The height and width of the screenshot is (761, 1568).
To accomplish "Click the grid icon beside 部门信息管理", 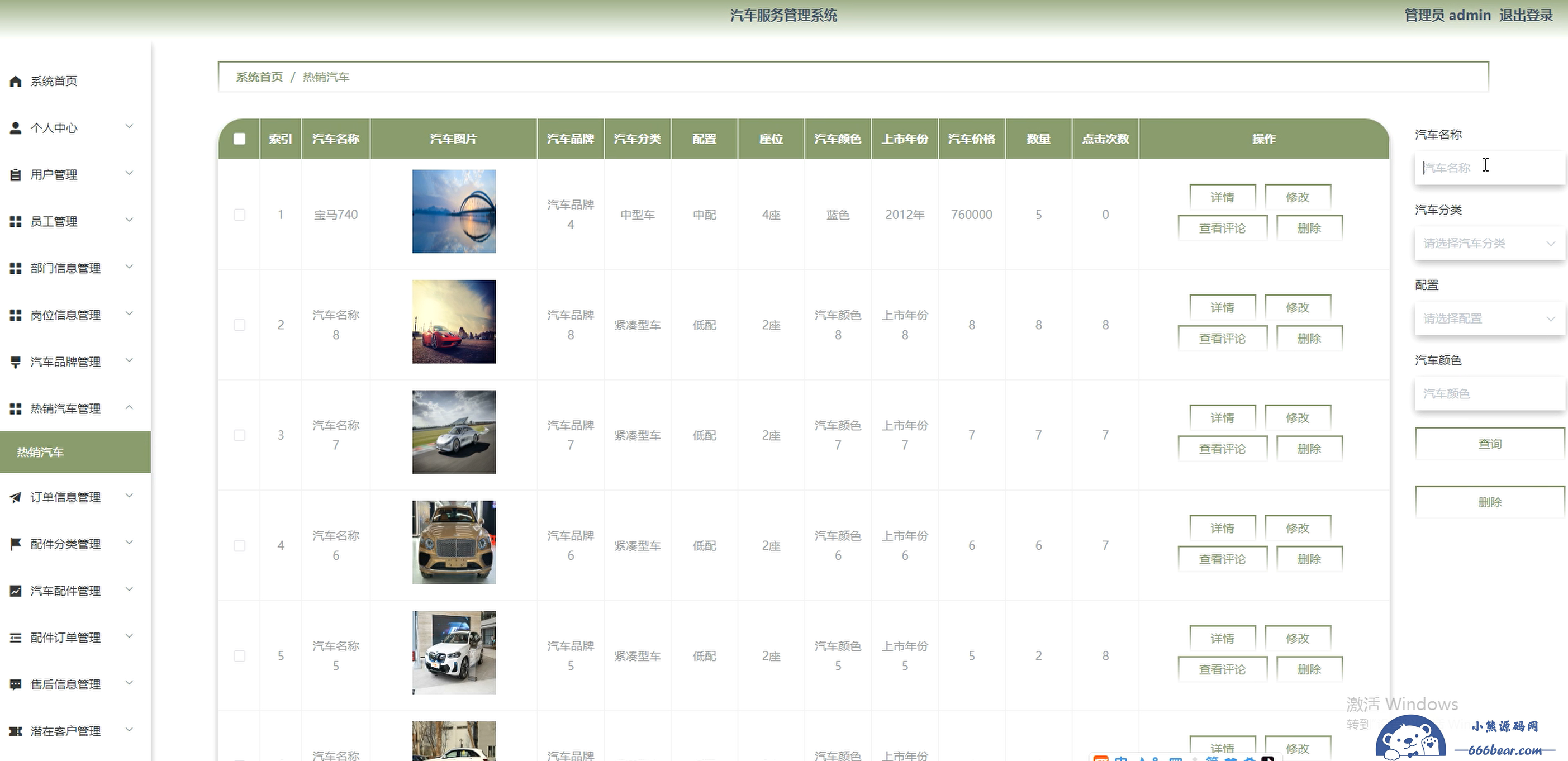I will 16,269.
